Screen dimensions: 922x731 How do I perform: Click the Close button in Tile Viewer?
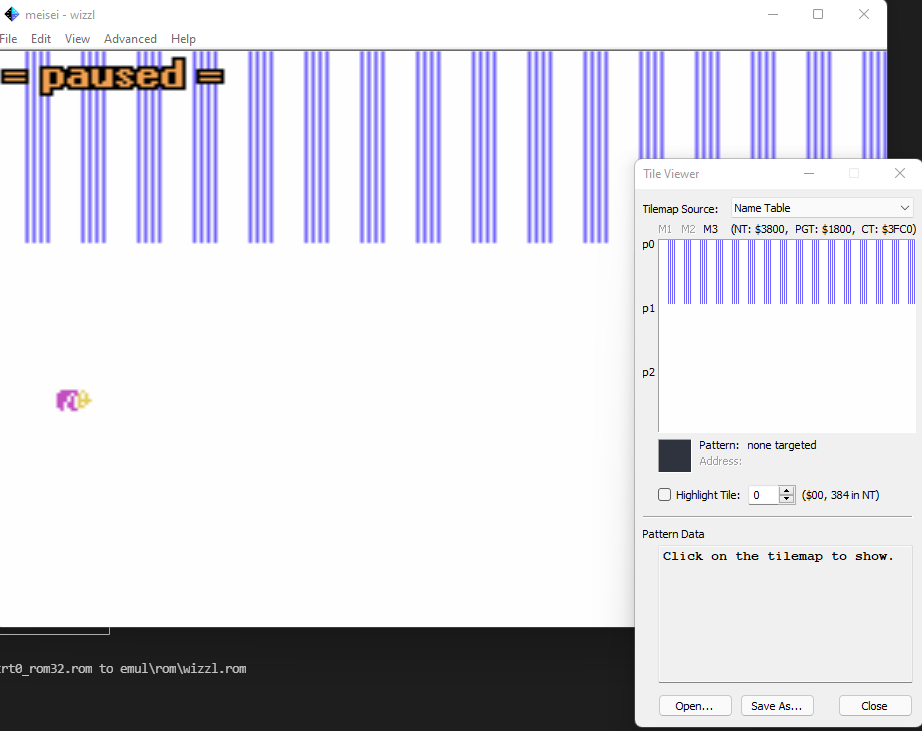pyautogui.click(x=874, y=706)
